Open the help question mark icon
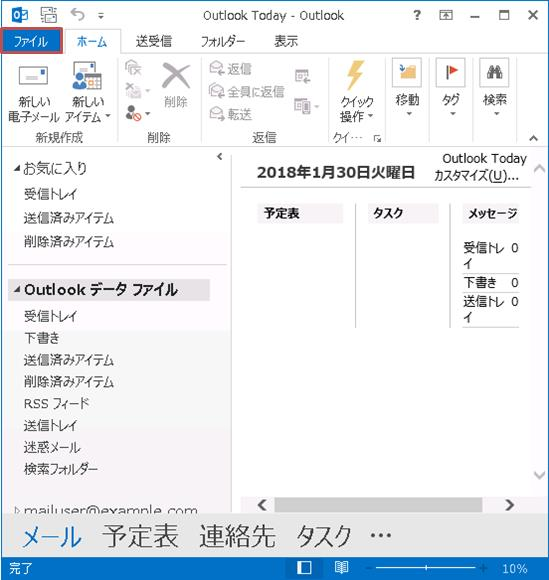Screen dimensions: 549x580 coord(417,15)
